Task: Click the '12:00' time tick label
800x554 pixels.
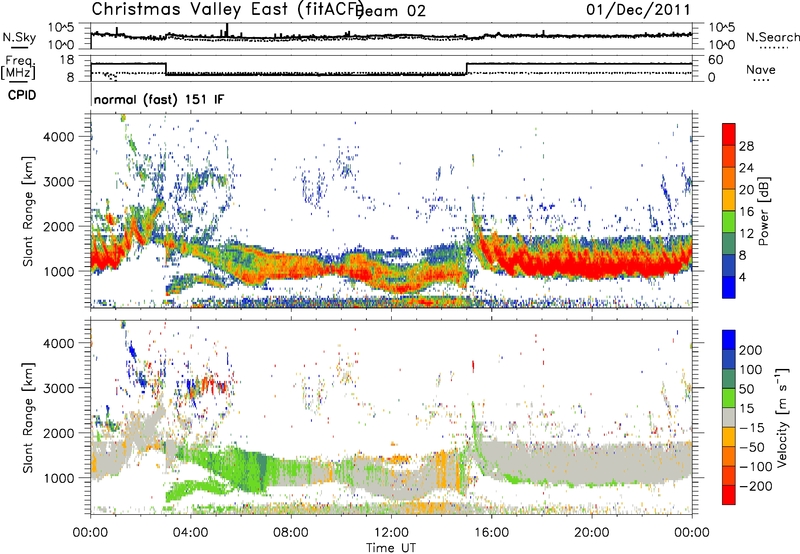Action: click(391, 533)
